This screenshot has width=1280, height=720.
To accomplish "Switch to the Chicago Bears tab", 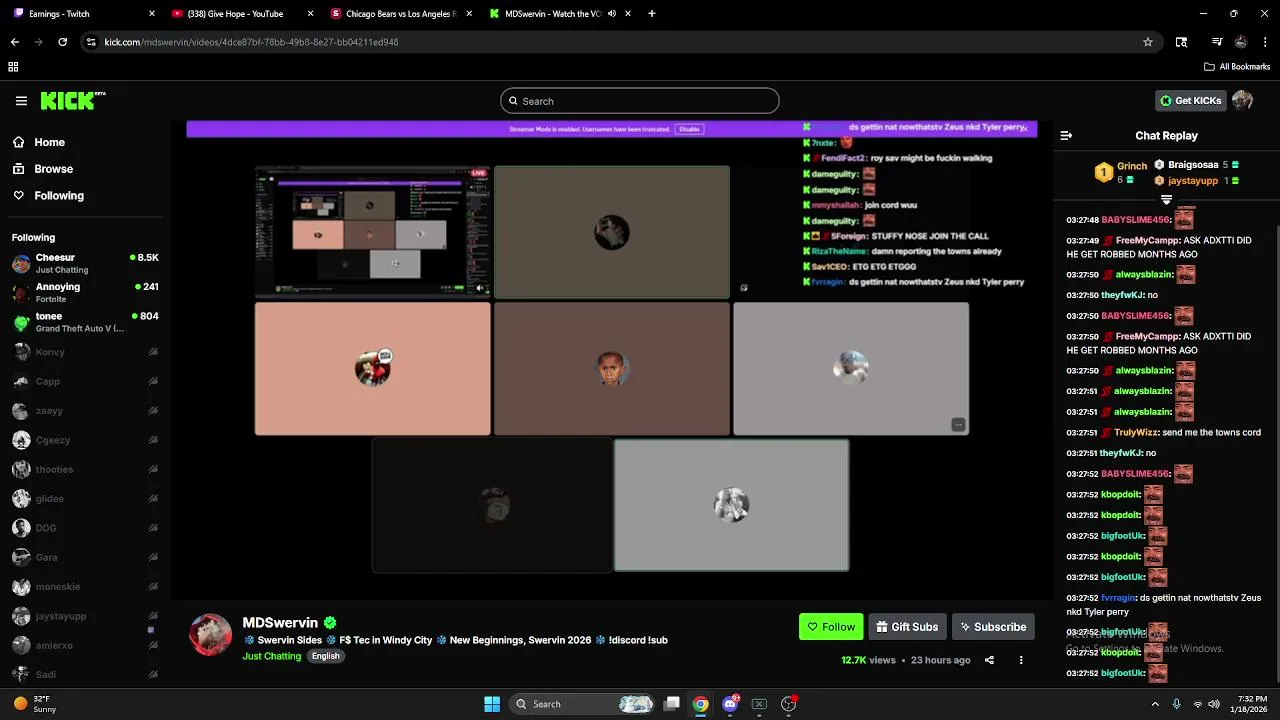I will [x=402, y=14].
